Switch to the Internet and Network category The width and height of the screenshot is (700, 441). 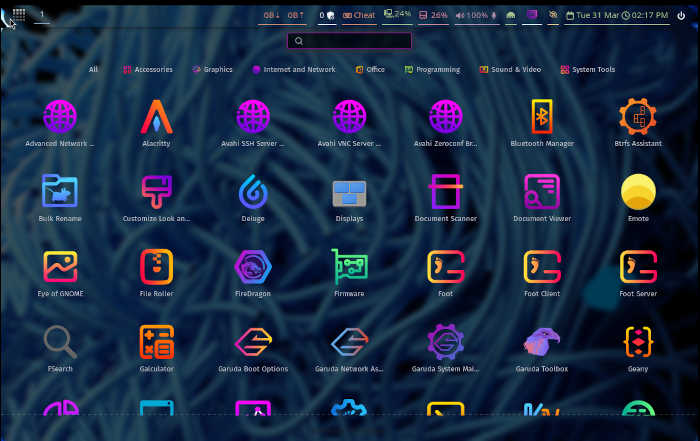click(294, 70)
